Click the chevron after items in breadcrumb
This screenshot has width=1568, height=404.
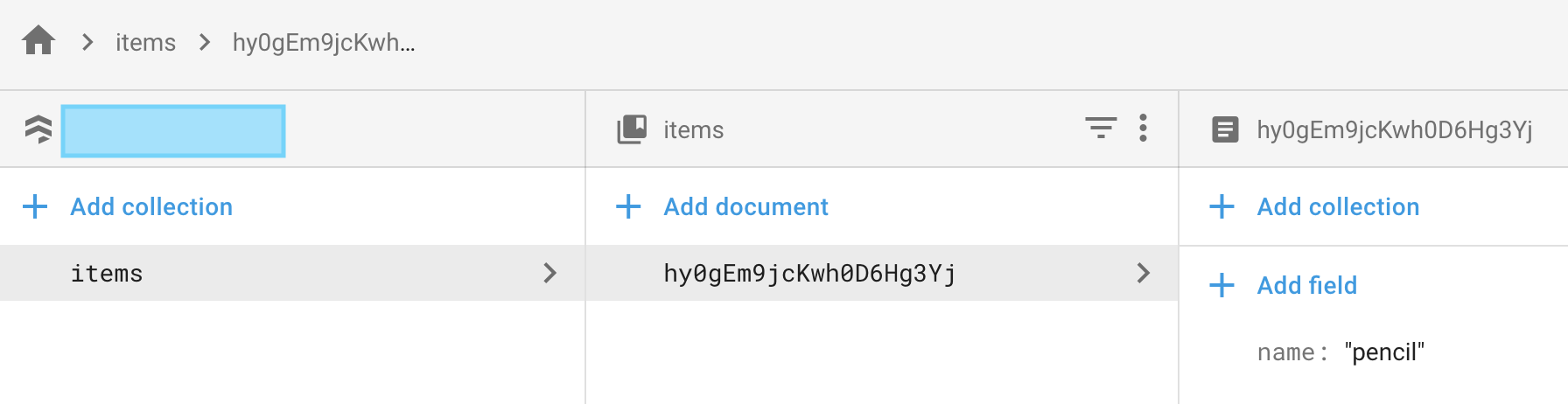pos(205,42)
